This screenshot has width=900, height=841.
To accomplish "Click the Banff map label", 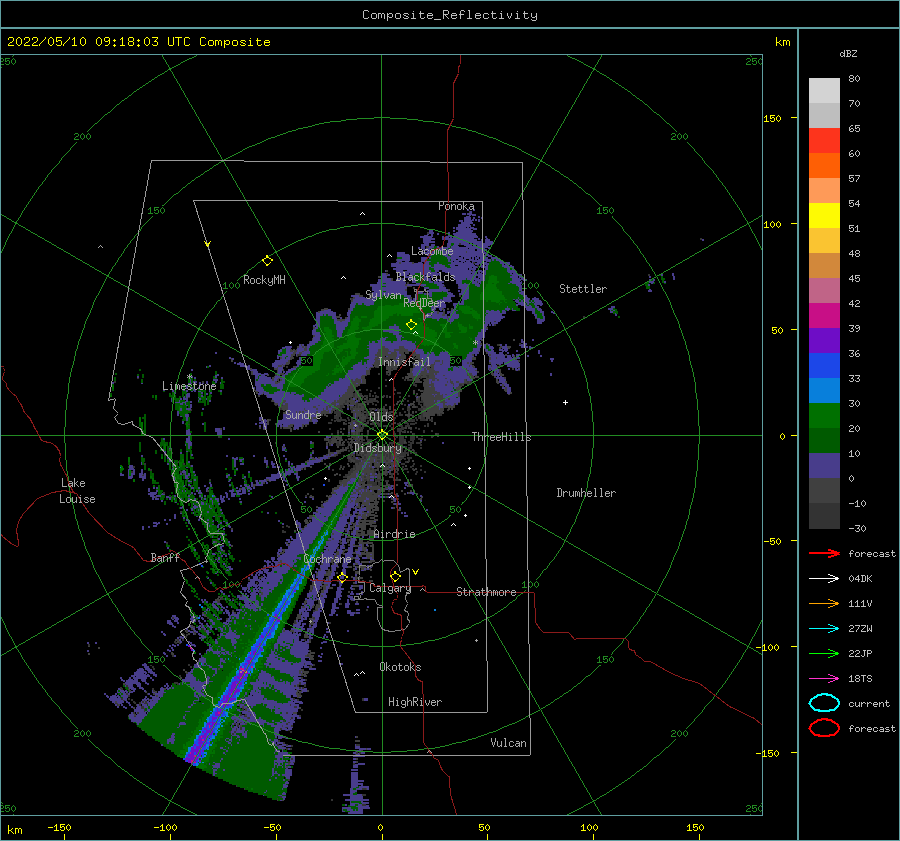I will (x=165, y=557).
